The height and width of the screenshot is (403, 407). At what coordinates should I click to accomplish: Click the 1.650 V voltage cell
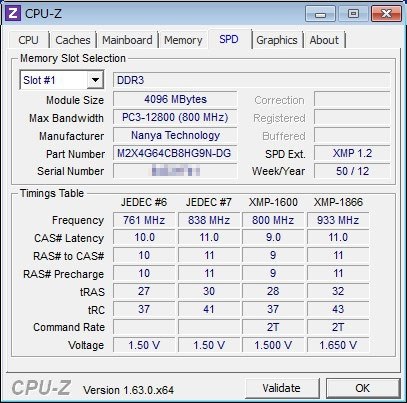[338, 345]
